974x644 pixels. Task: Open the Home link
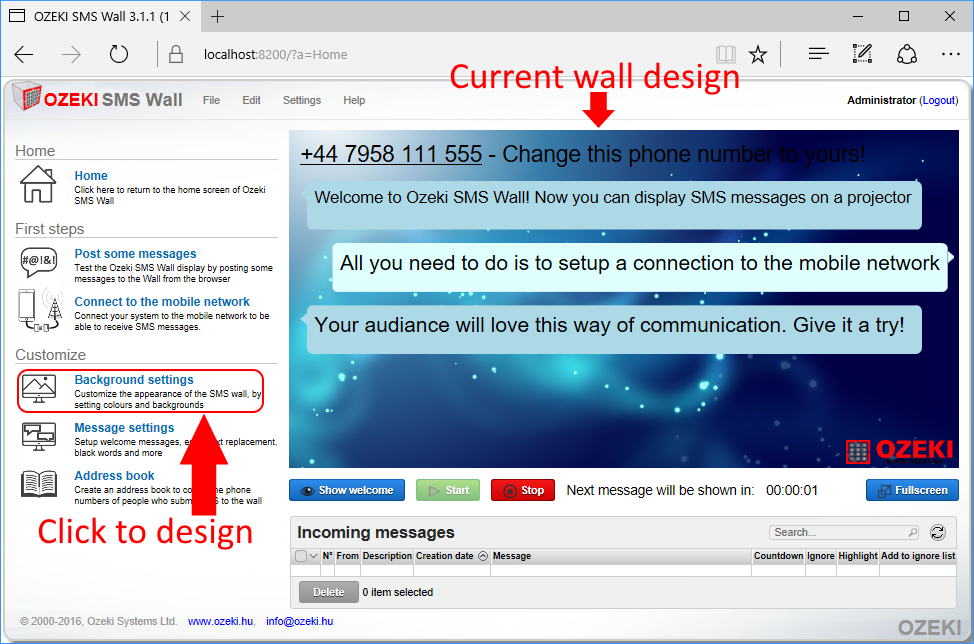click(x=91, y=176)
